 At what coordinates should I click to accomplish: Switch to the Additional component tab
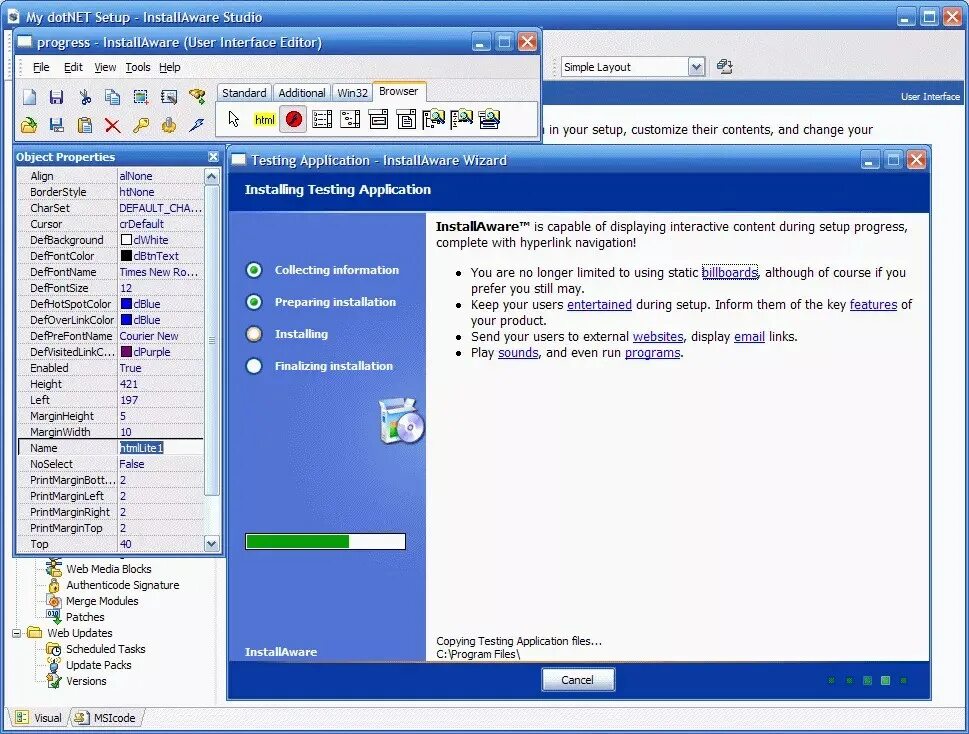pyautogui.click(x=302, y=93)
